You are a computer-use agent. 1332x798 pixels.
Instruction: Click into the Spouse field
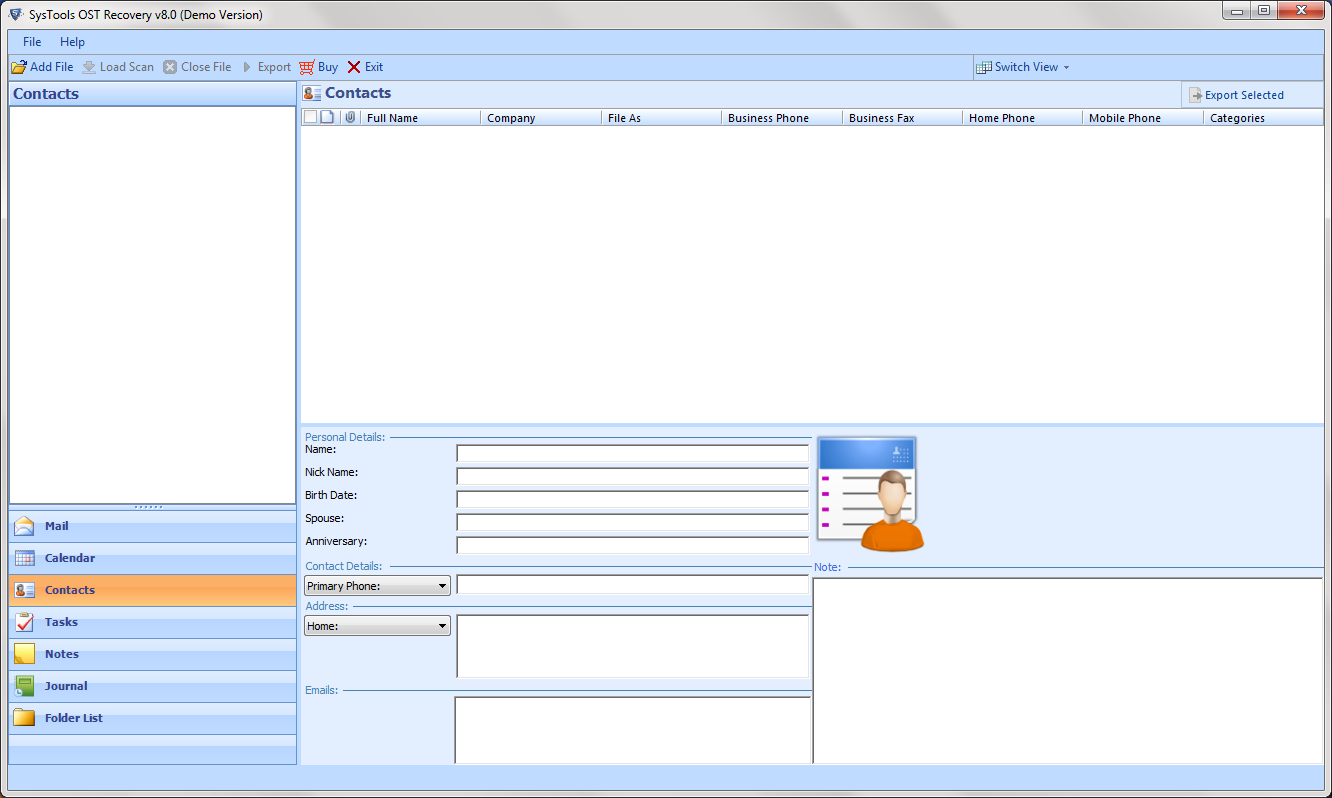tap(632, 522)
